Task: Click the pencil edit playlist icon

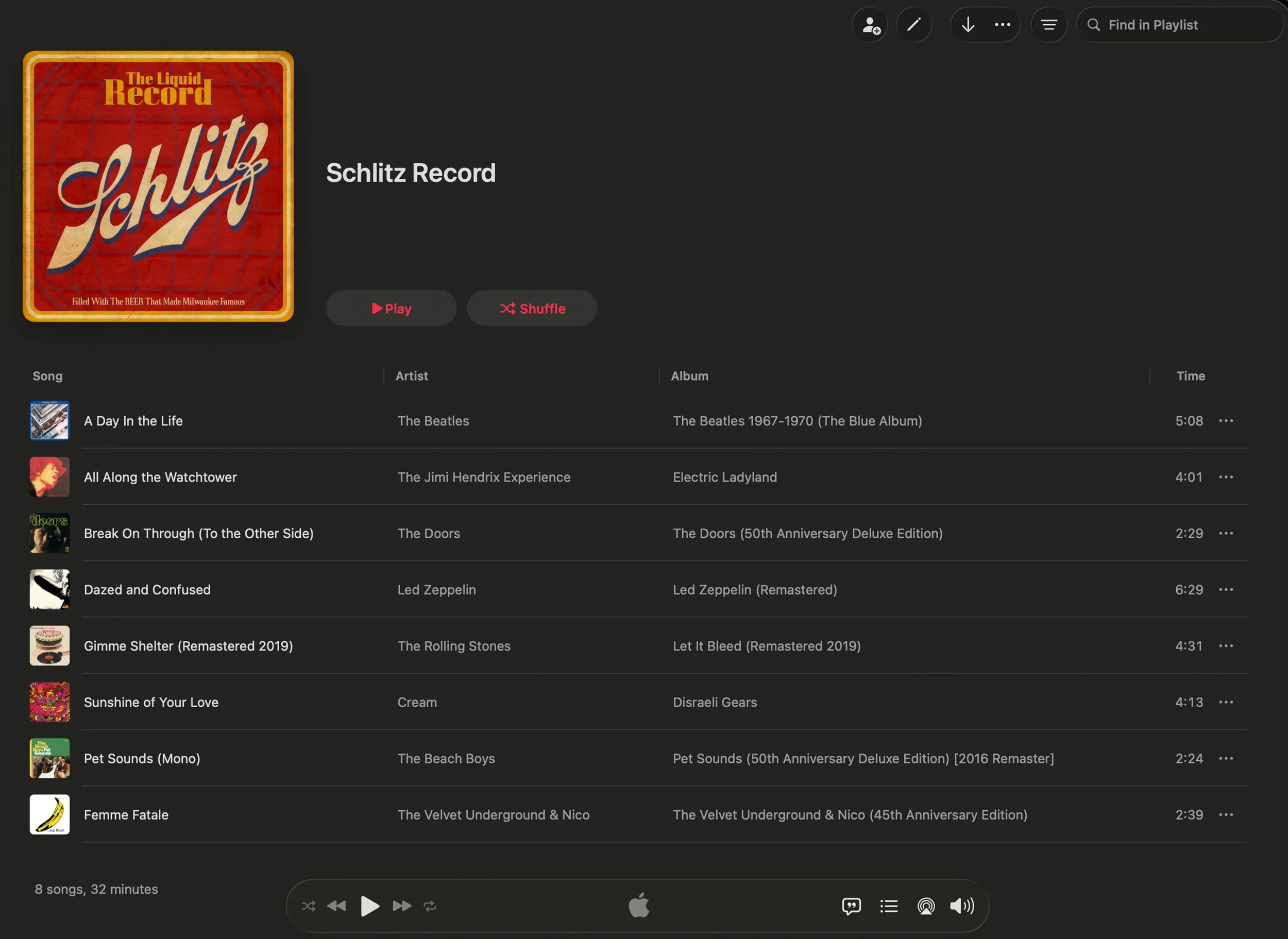Action: pyautogui.click(x=913, y=25)
